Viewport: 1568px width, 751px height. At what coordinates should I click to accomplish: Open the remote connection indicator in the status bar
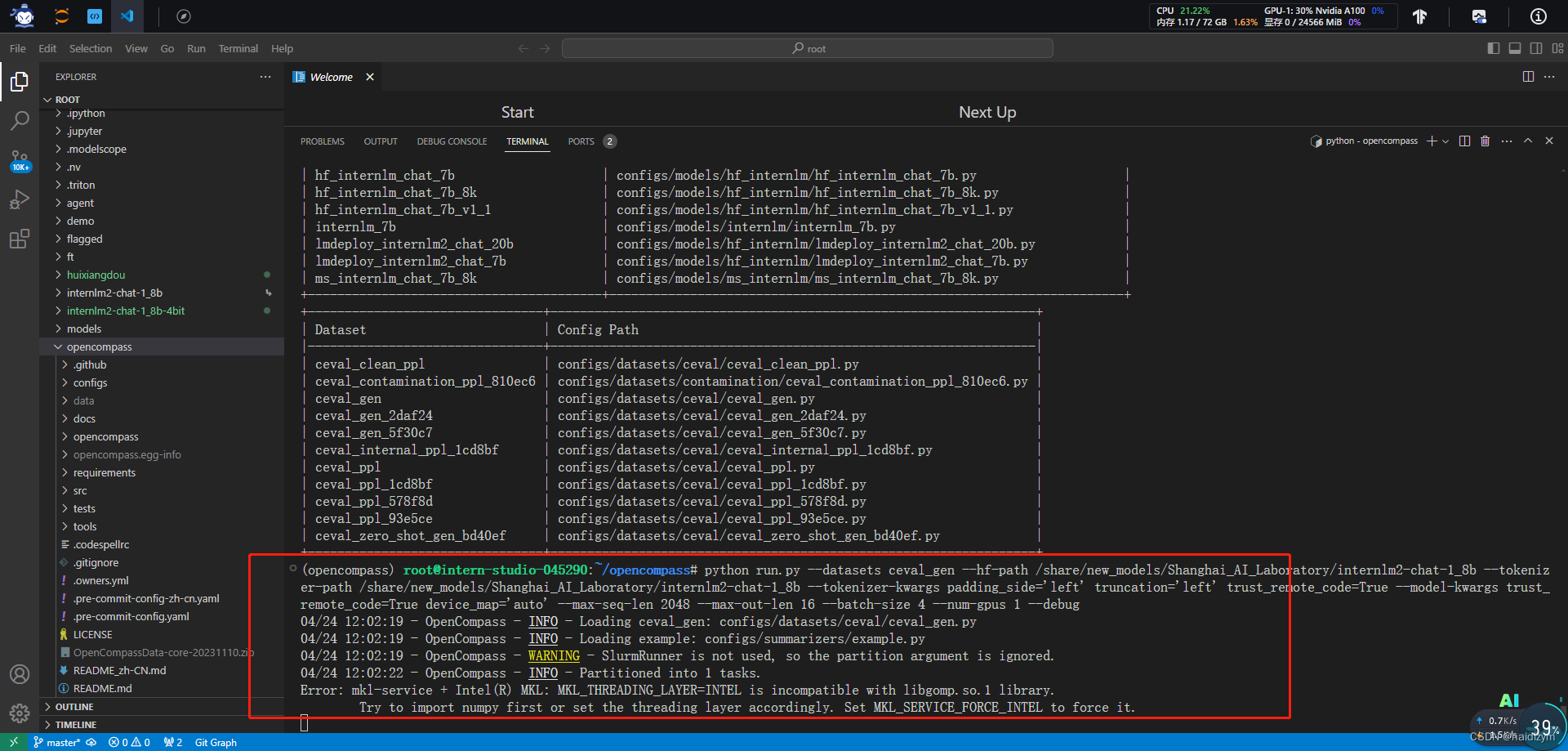point(14,742)
